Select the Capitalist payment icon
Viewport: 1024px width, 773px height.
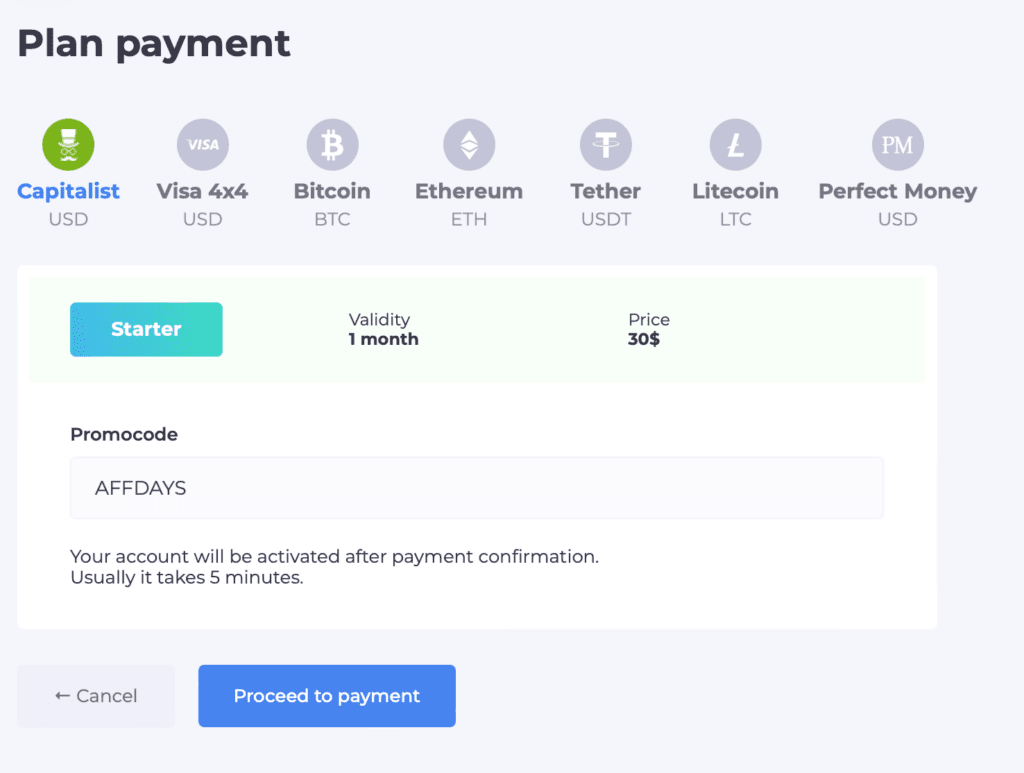click(68, 143)
